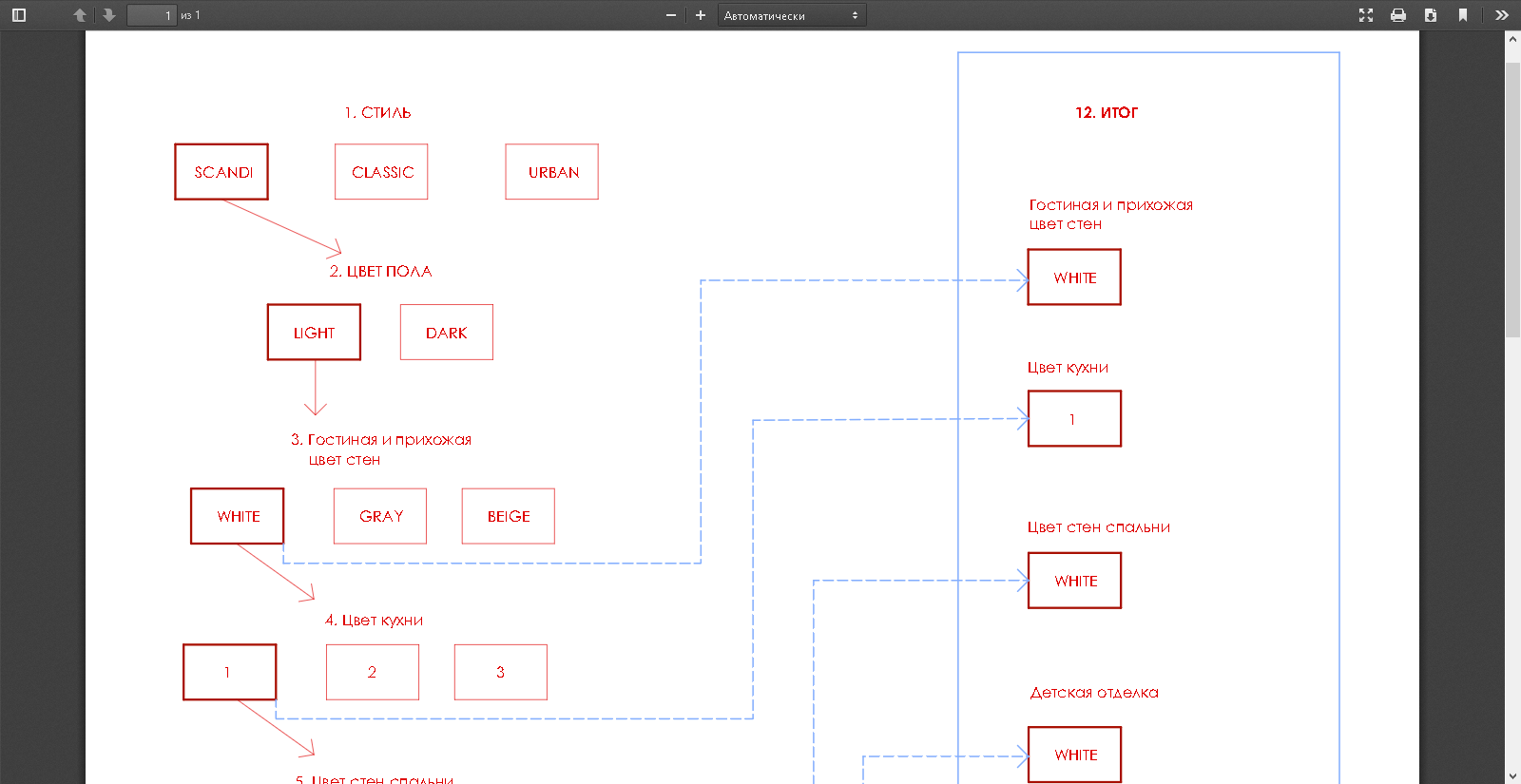Select the BEIGE wall color box
The image size is (1521, 784).
[x=509, y=516]
